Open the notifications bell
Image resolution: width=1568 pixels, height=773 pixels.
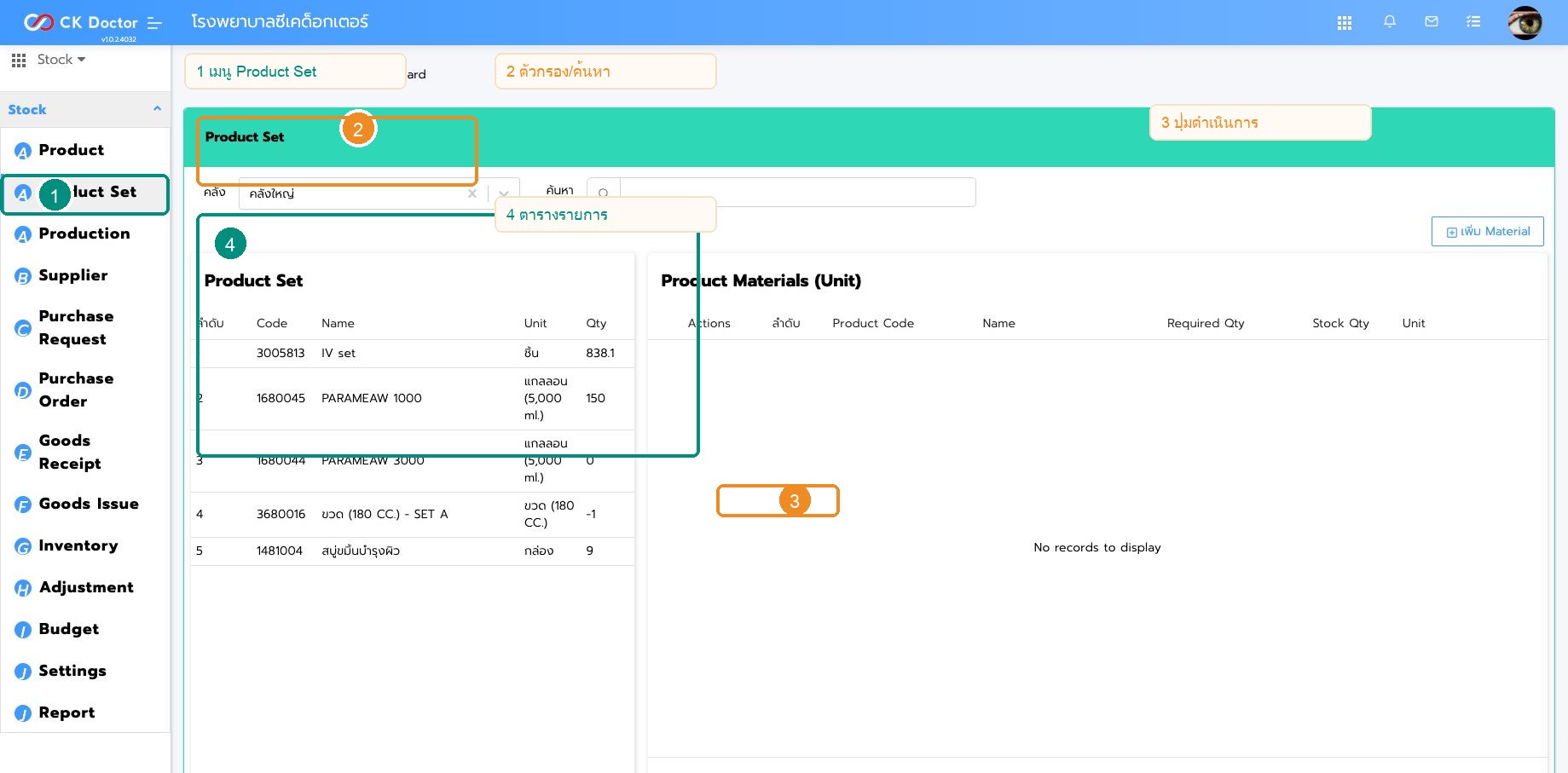[1390, 22]
